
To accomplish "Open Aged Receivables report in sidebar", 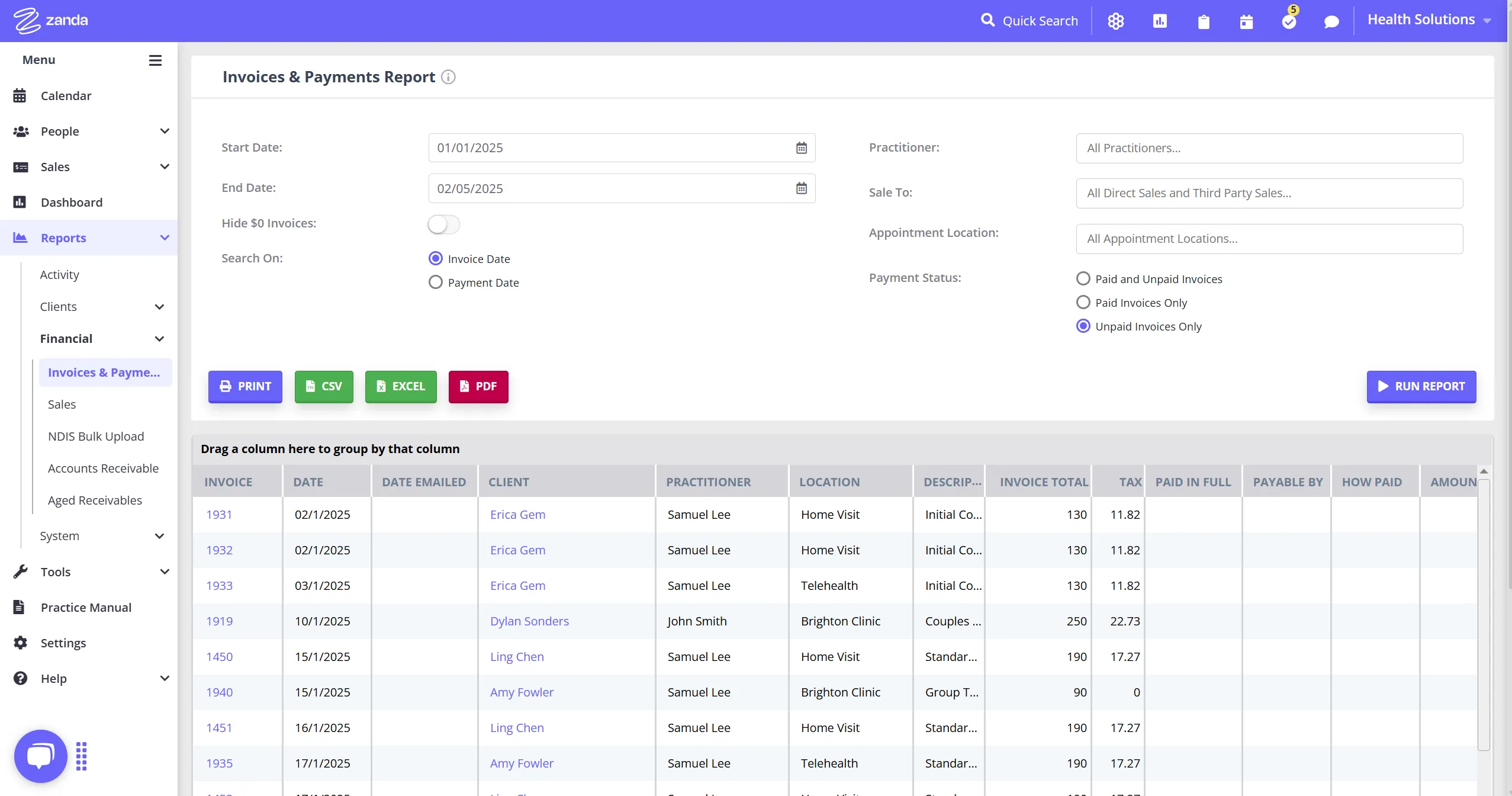I will 95,500.
